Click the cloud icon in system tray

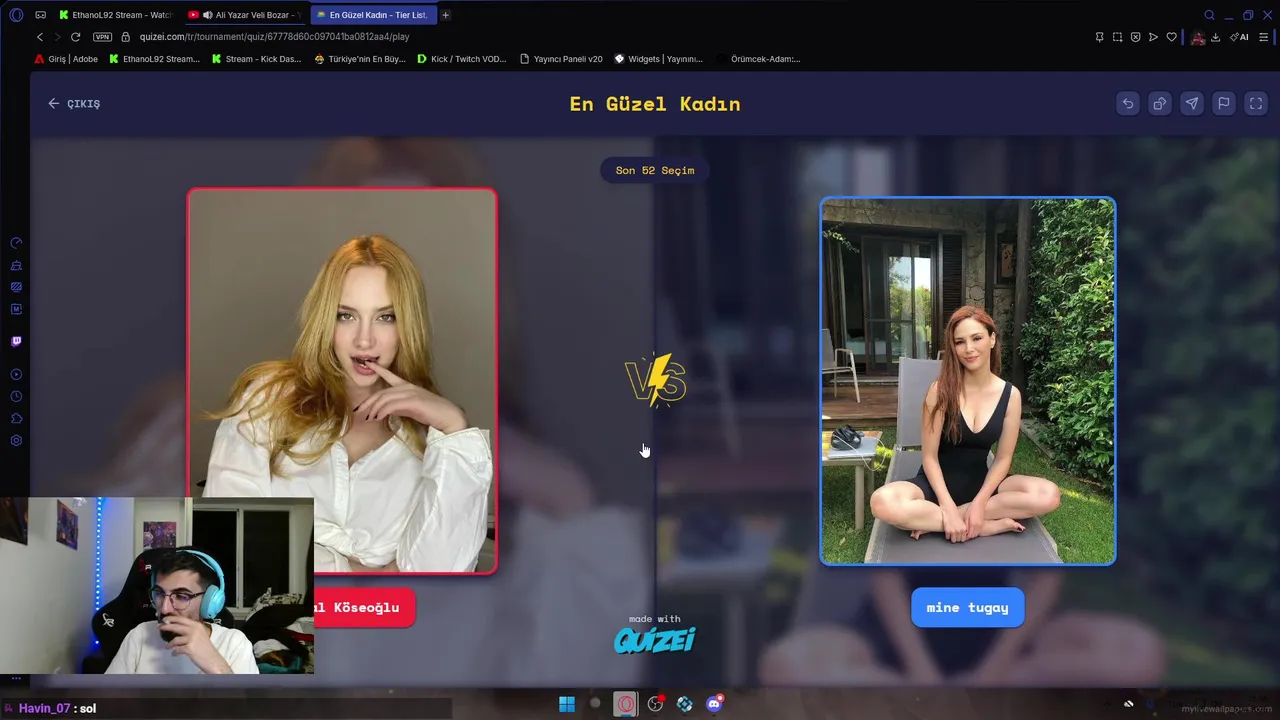tap(1129, 704)
